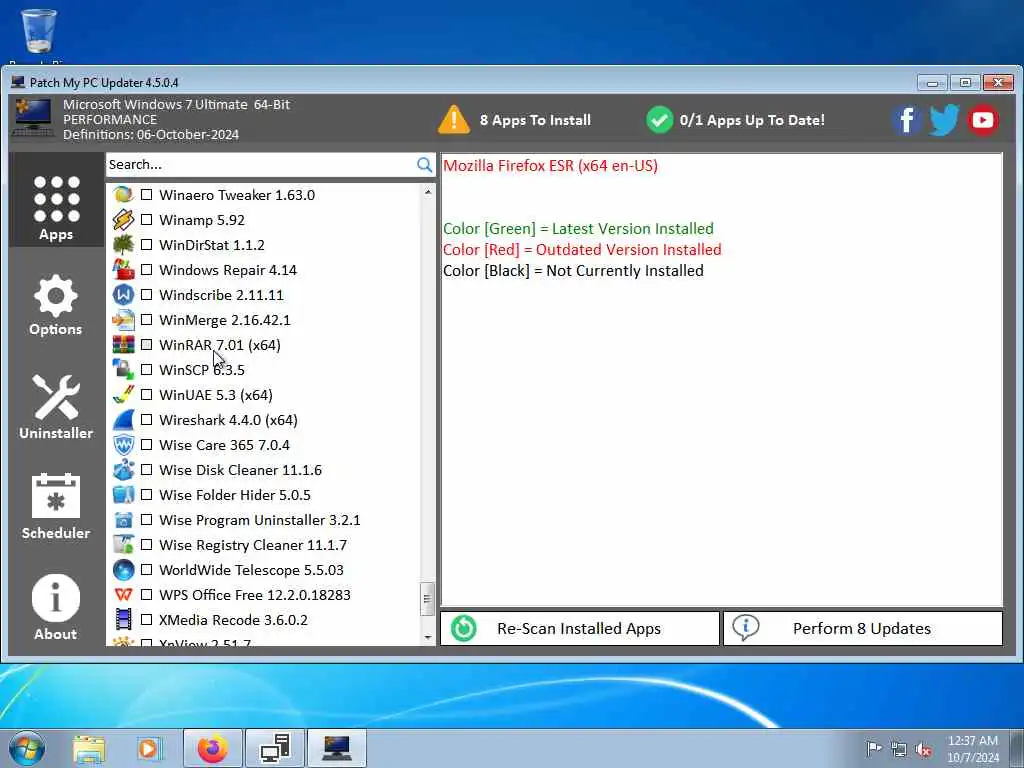Click the 0/1 Apps Up To Date label
Screen dimensions: 1024x768
pos(752,120)
